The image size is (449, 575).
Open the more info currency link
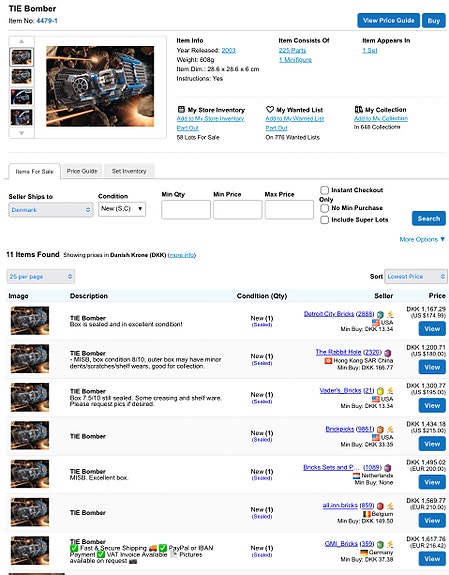(182, 255)
